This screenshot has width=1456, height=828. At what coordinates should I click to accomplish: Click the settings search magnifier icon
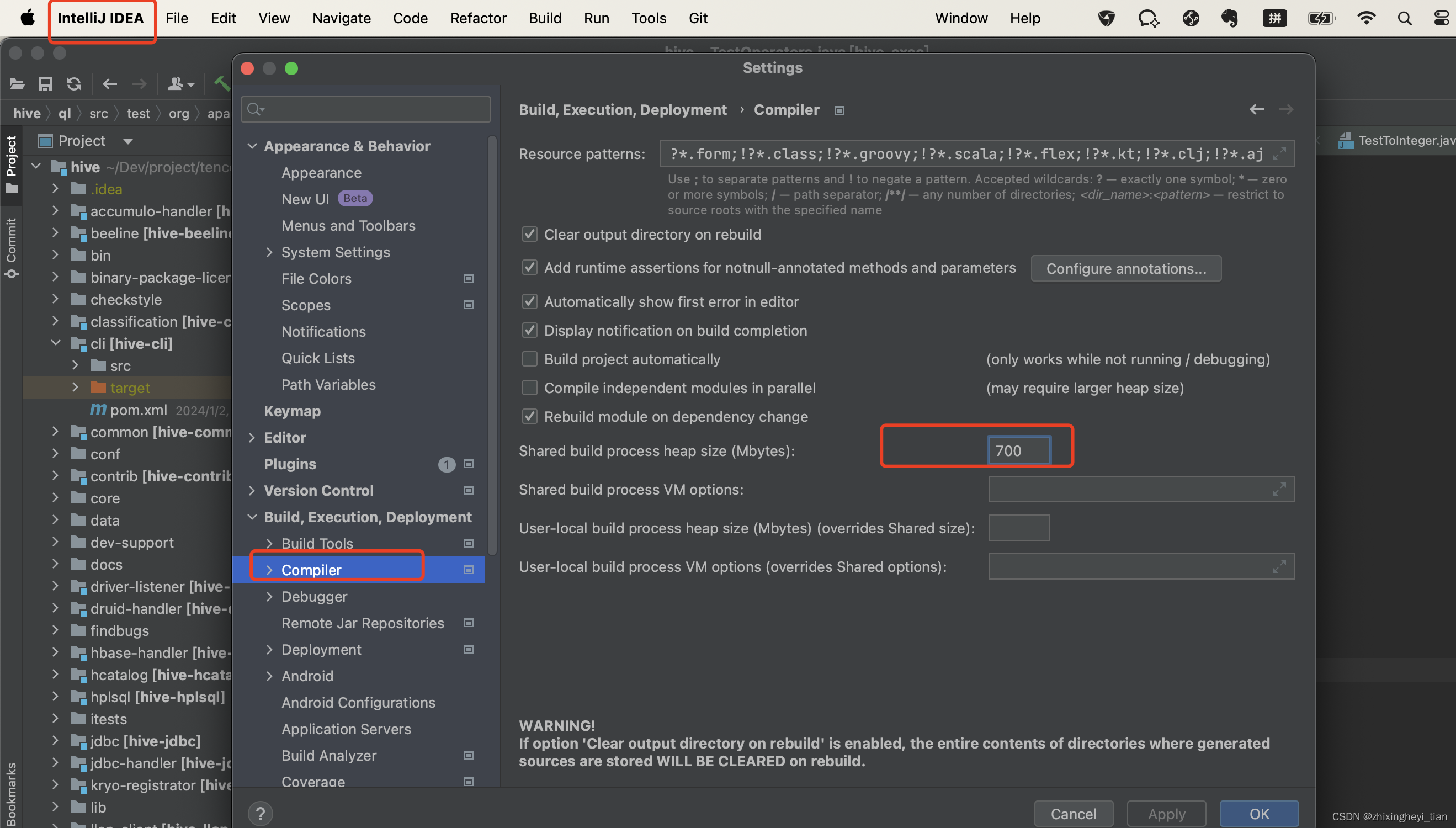coord(255,109)
